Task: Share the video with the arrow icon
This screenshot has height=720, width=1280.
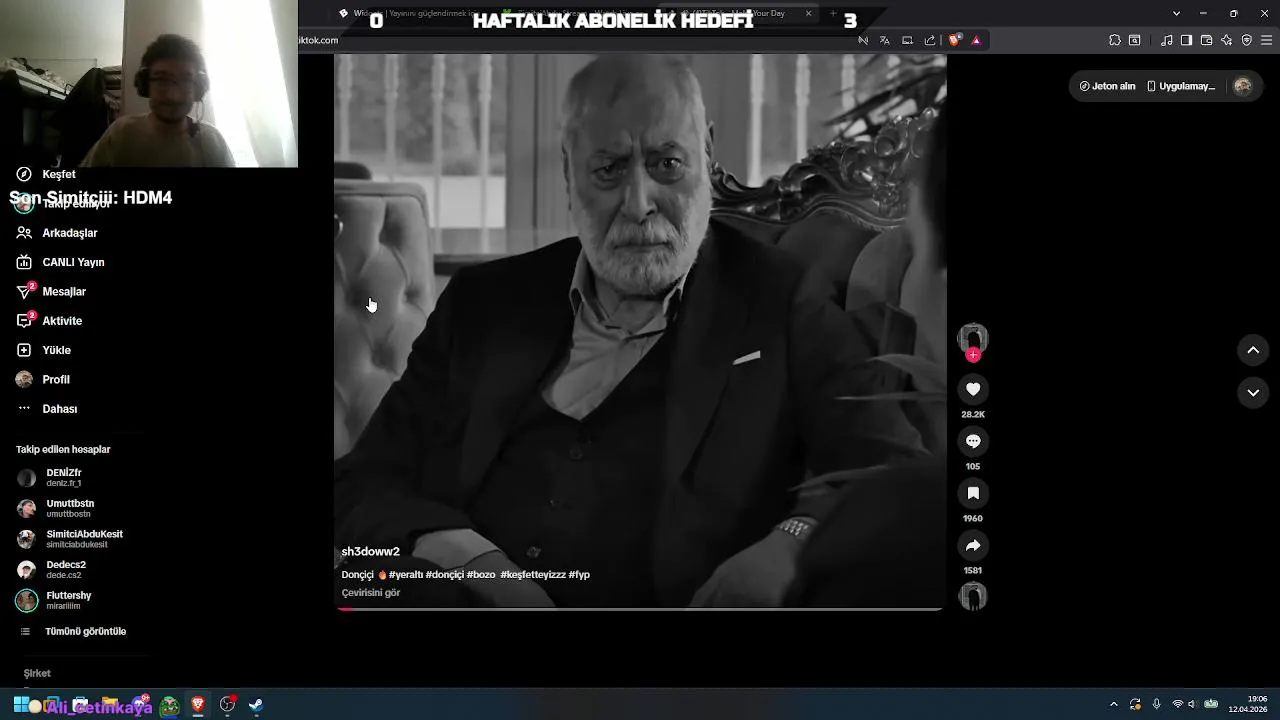Action: point(973,545)
